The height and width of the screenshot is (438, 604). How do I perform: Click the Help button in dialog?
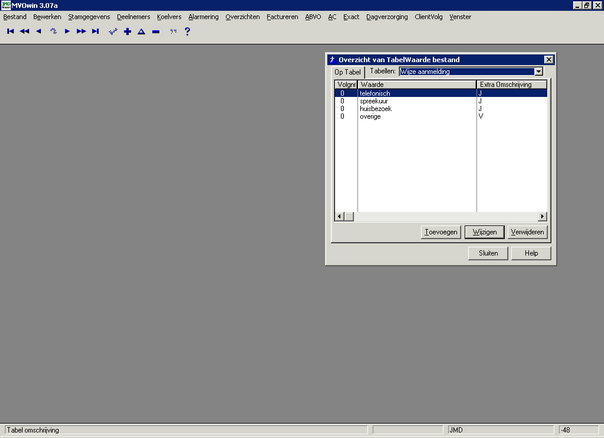click(531, 253)
